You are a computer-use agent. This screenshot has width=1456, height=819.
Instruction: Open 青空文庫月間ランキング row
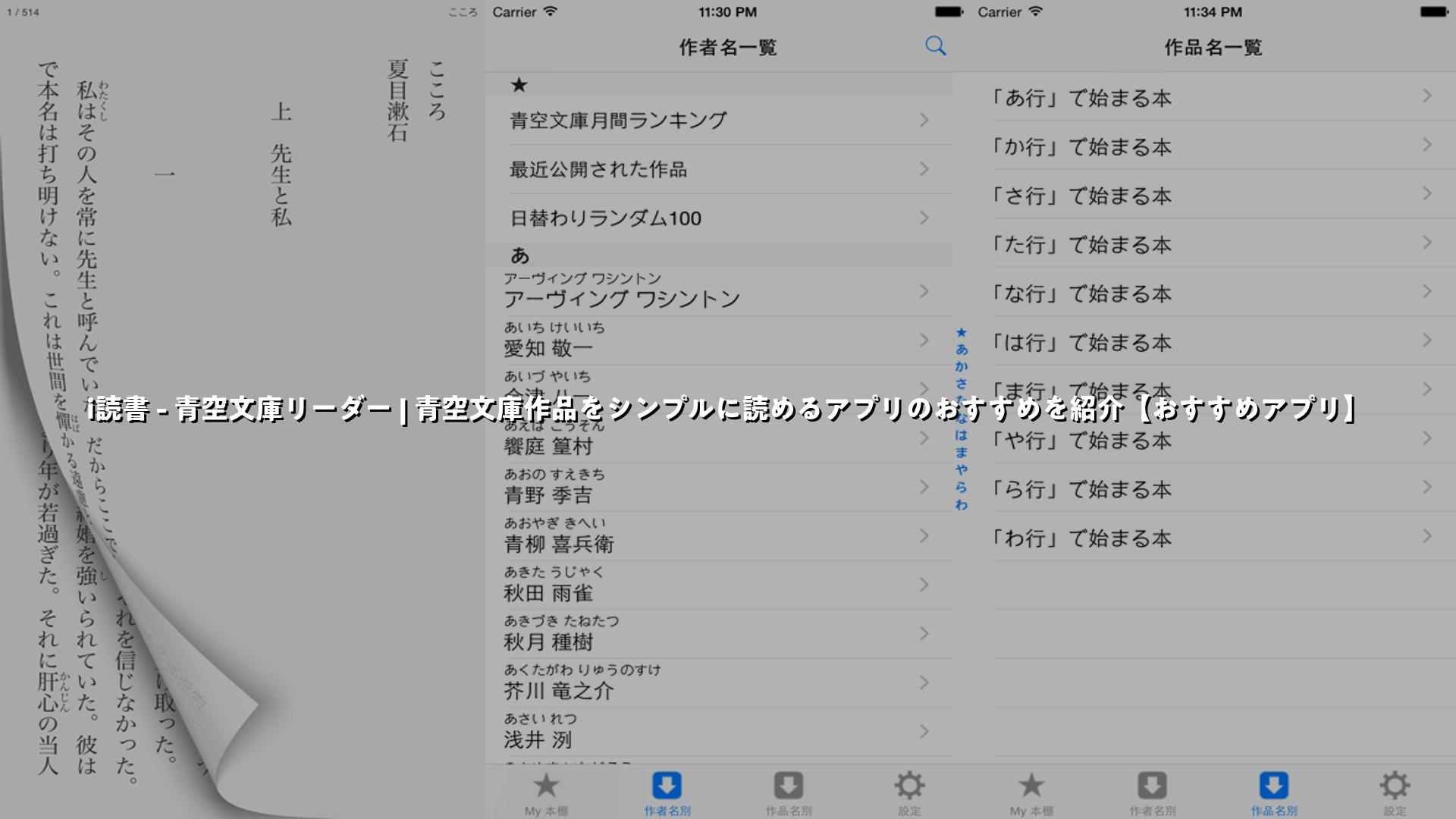719,120
